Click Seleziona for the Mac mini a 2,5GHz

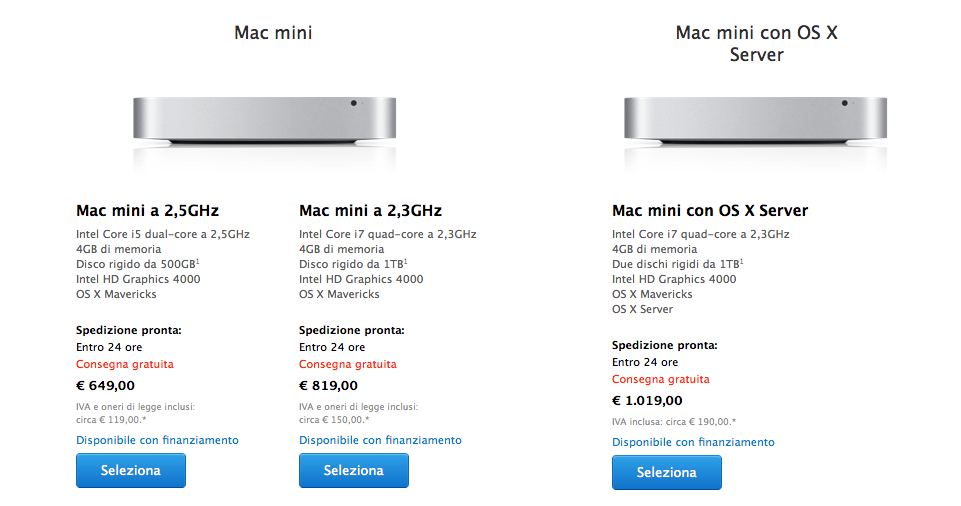130,470
